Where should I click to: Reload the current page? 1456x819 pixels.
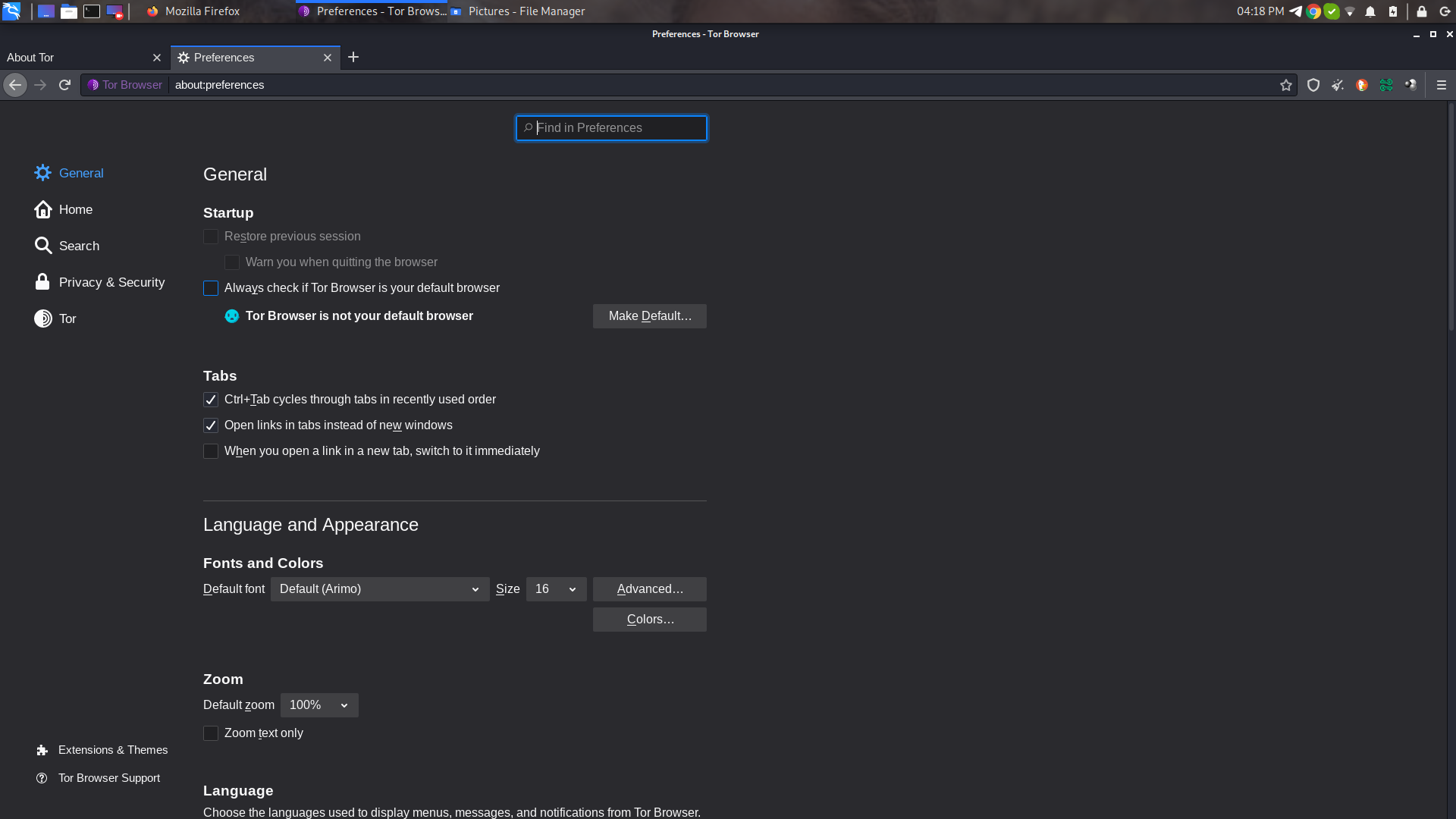(65, 85)
